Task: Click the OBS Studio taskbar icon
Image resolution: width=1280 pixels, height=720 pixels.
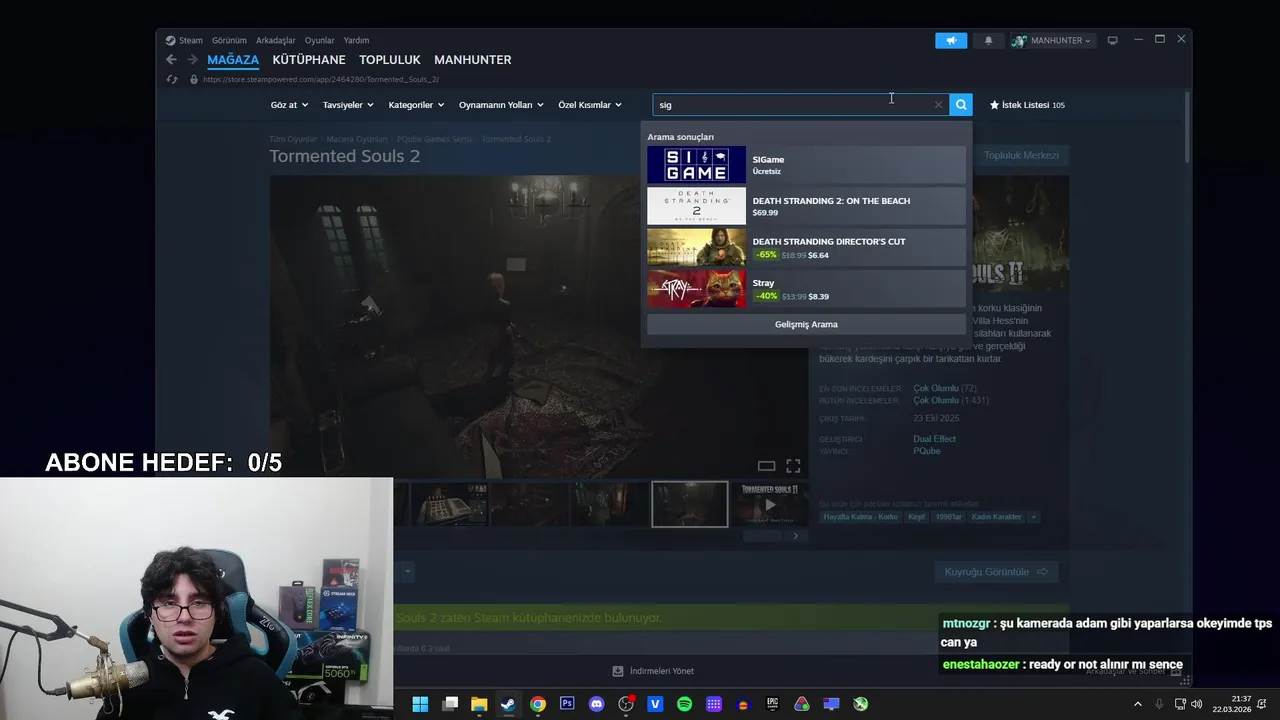Action: pyautogui.click(x=626, y=704)
